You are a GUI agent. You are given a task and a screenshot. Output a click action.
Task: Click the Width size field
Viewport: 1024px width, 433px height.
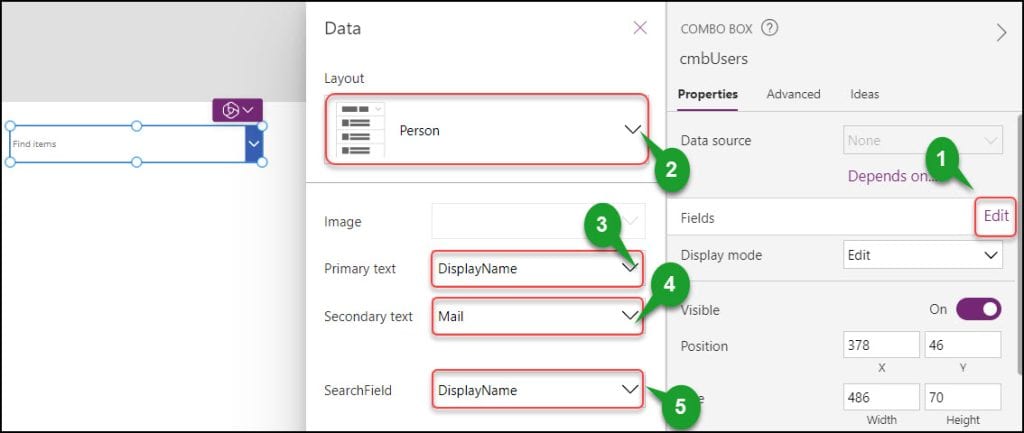tap(881, 396)
